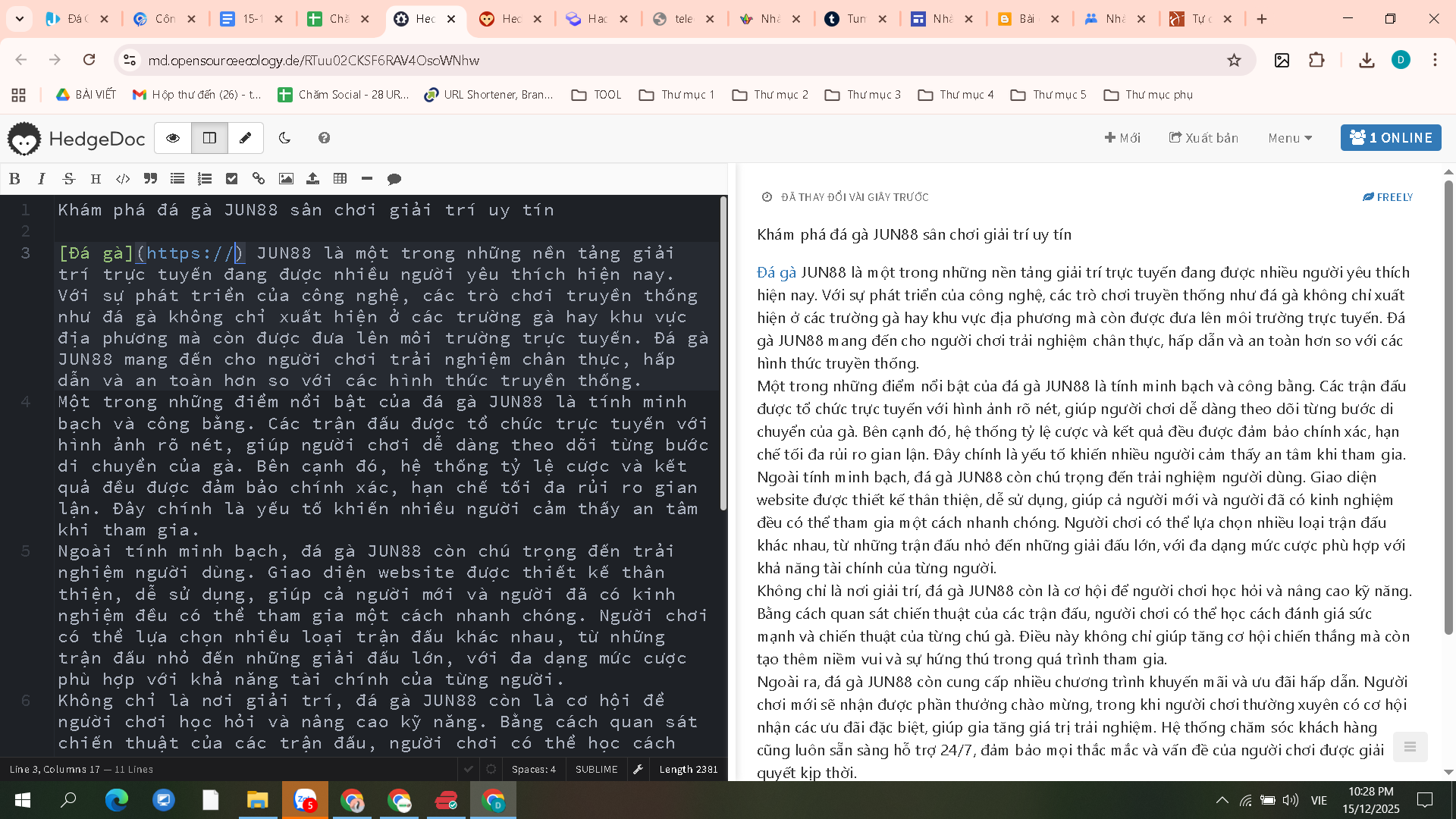Insert blockquote icon

(150, 179)
